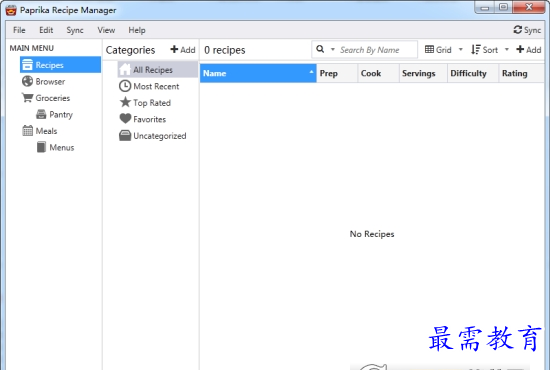Click the Favorites heart icon
Viewport: 550px width, 370px height.
click(125, 119)
